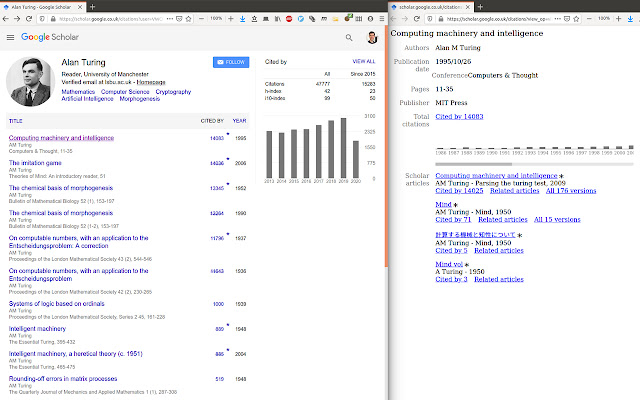Open 'The imitation game' paper title

coord(35,162)
